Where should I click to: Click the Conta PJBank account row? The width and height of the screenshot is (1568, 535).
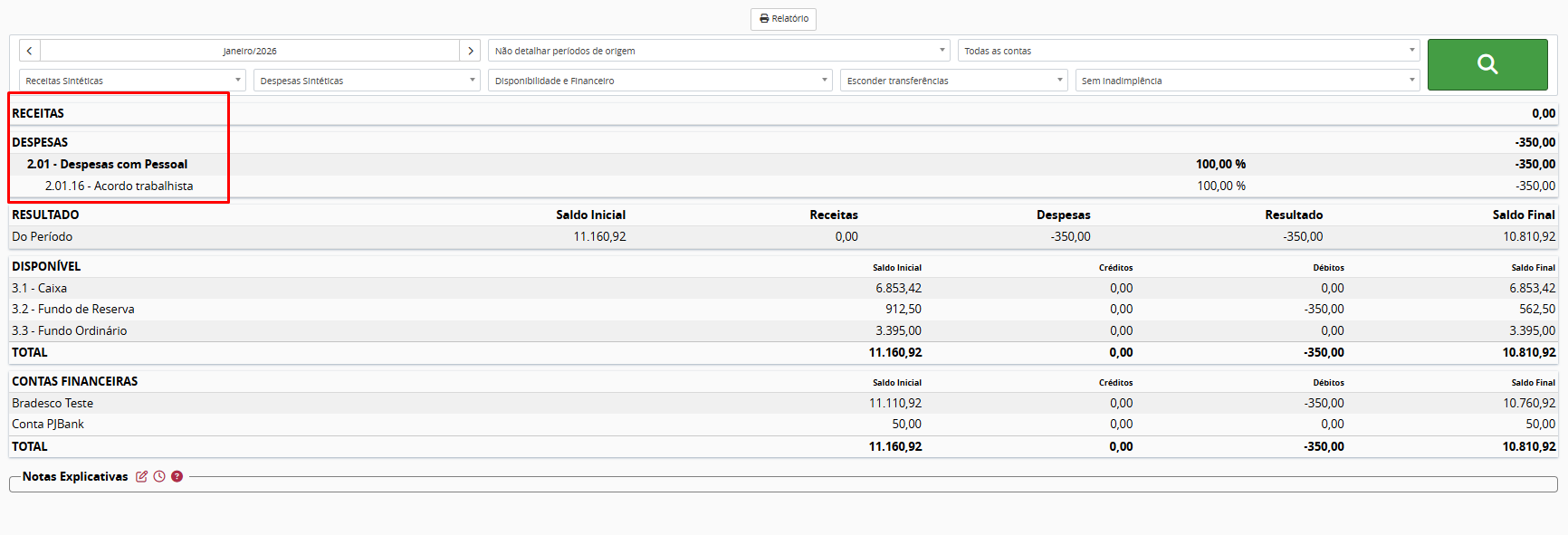click(x=48, y=424)
